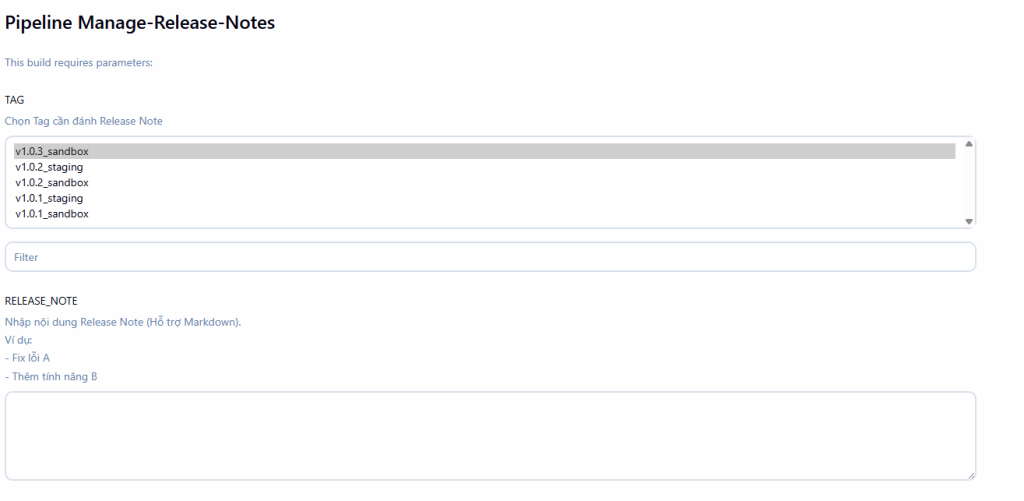Click the "- Thêm tính năng B" example line
The image size is (1024, 501).
tap(51, 377)
